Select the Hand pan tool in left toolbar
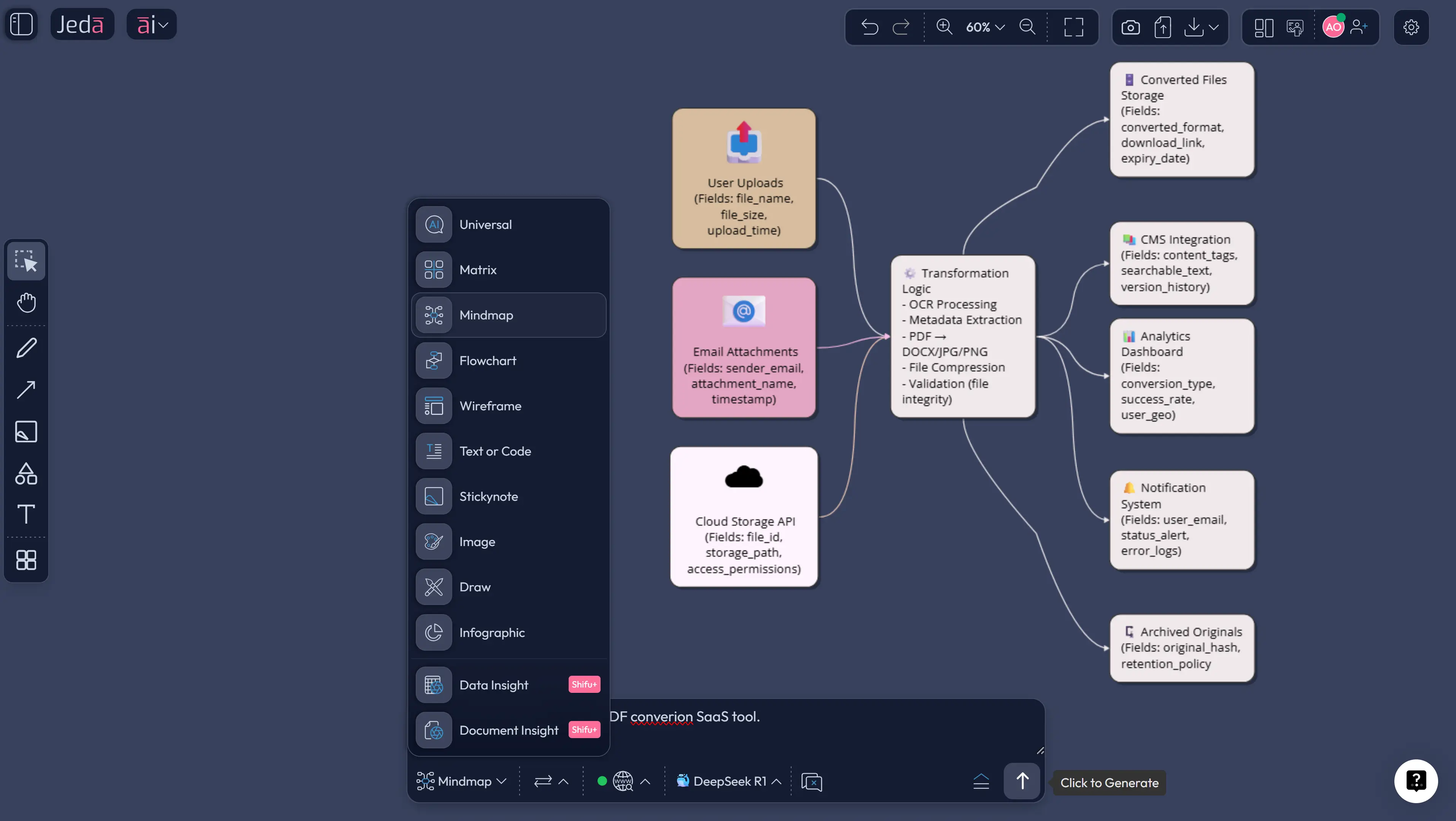The height and width of the screenshot is (821, 1456). click(x=25, y=303)
